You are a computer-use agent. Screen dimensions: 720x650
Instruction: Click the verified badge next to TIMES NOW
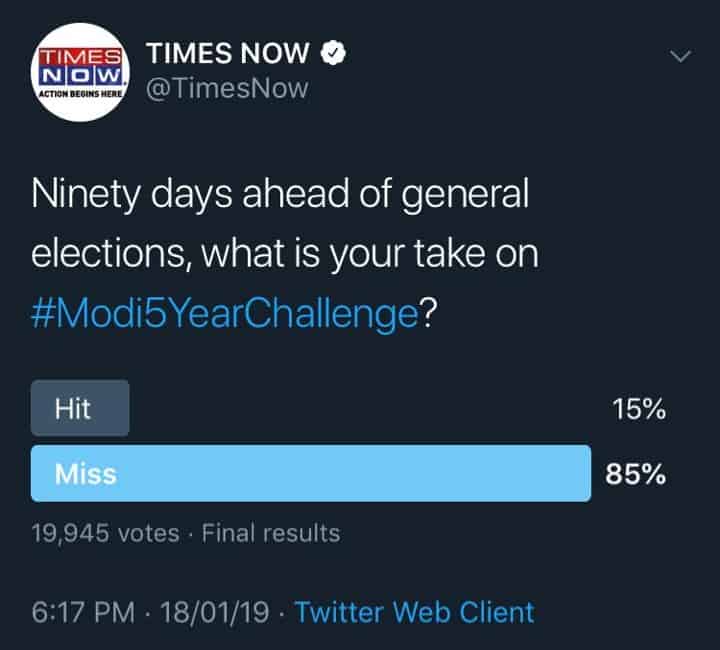[x=337, y=53]
